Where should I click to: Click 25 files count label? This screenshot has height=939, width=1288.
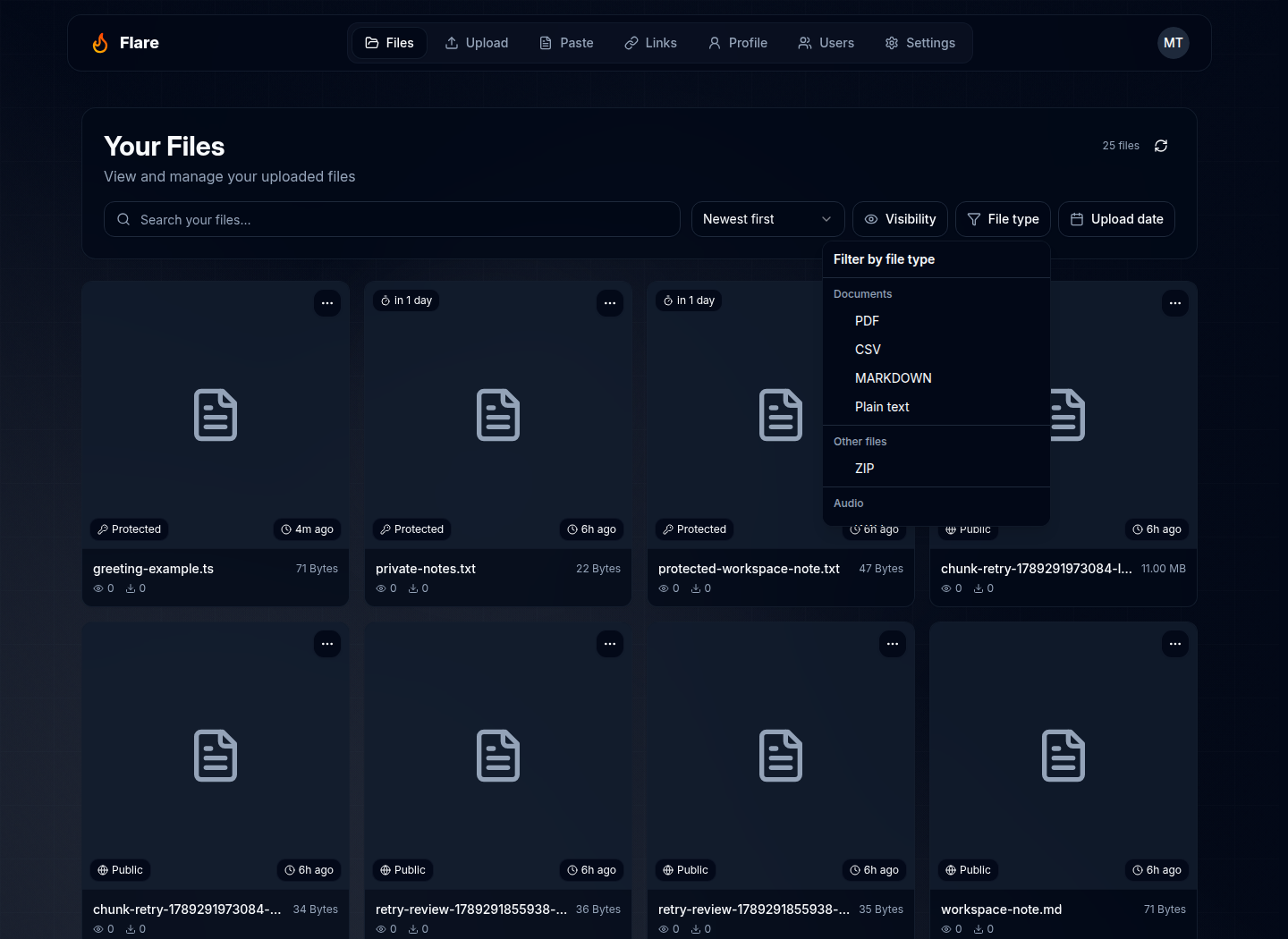click(x=1121, y=146)
